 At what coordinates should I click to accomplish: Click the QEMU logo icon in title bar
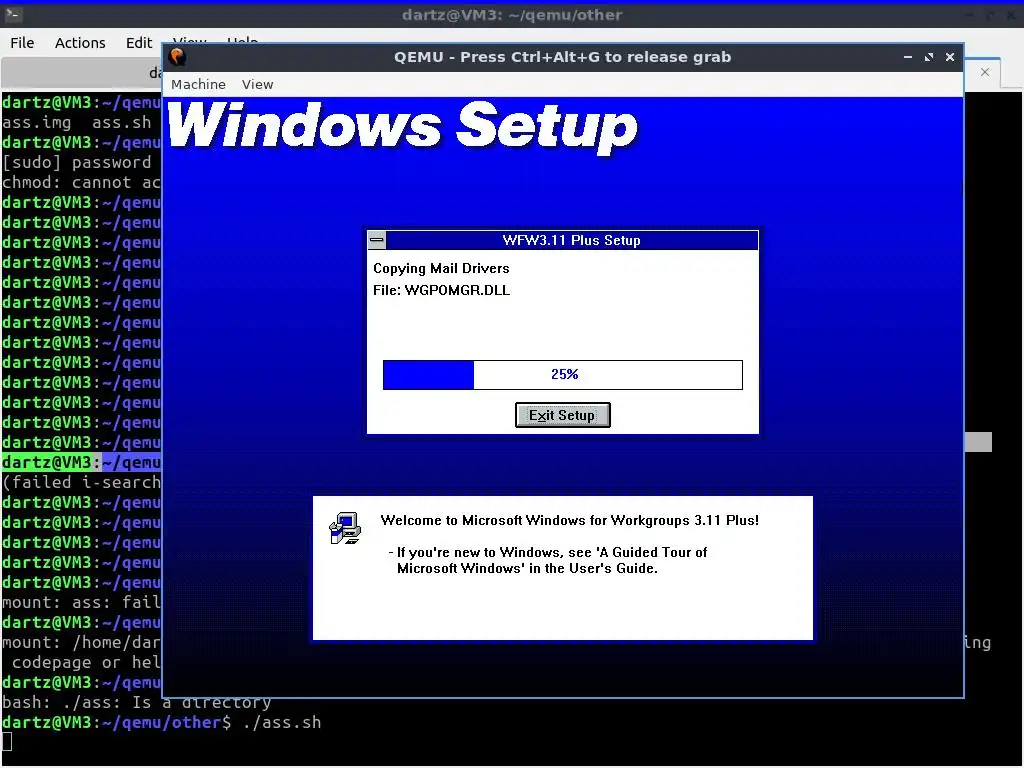tap(178, 57)
